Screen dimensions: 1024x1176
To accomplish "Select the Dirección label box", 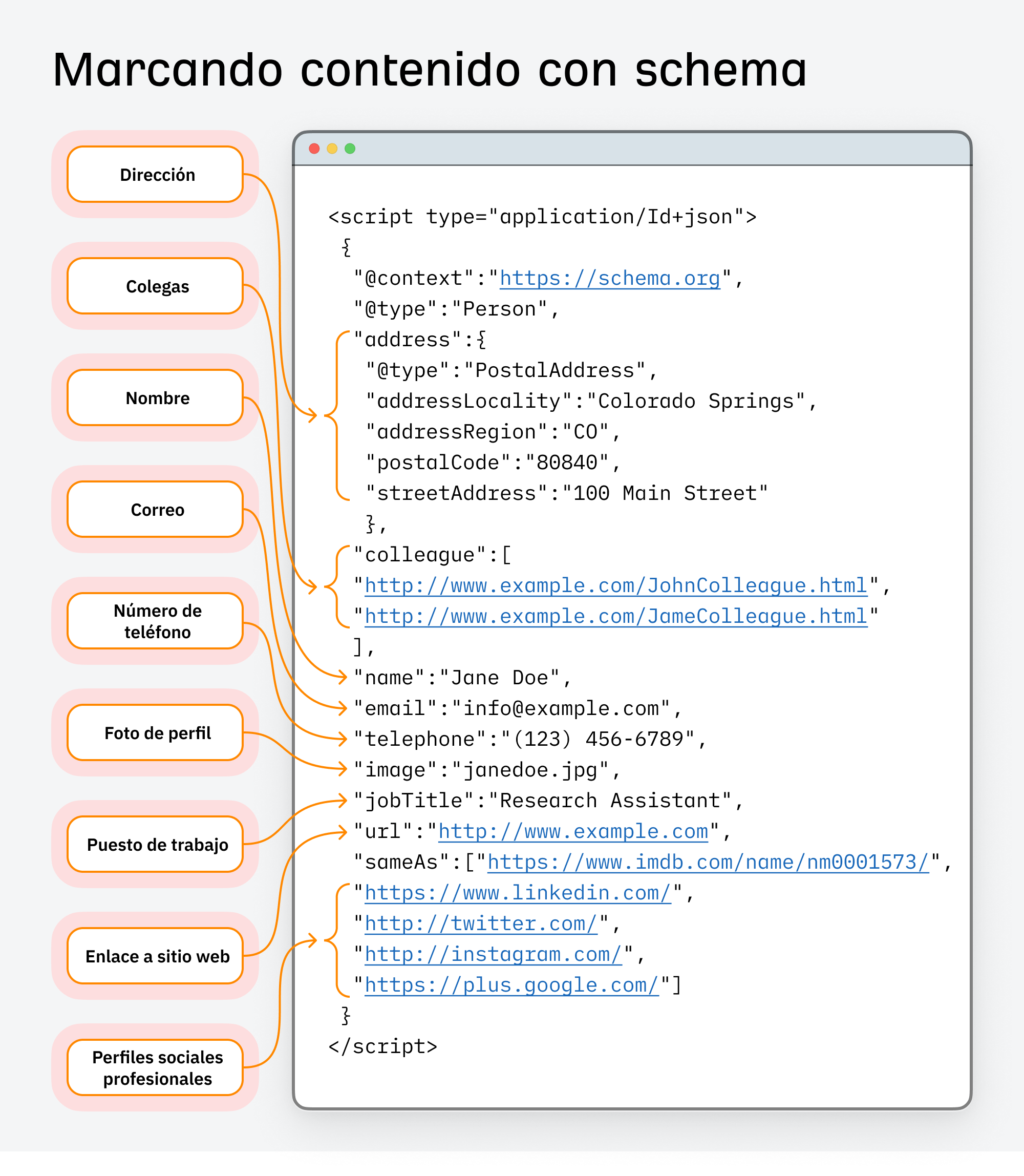I will pyautogui.click(x=155, y=174).
